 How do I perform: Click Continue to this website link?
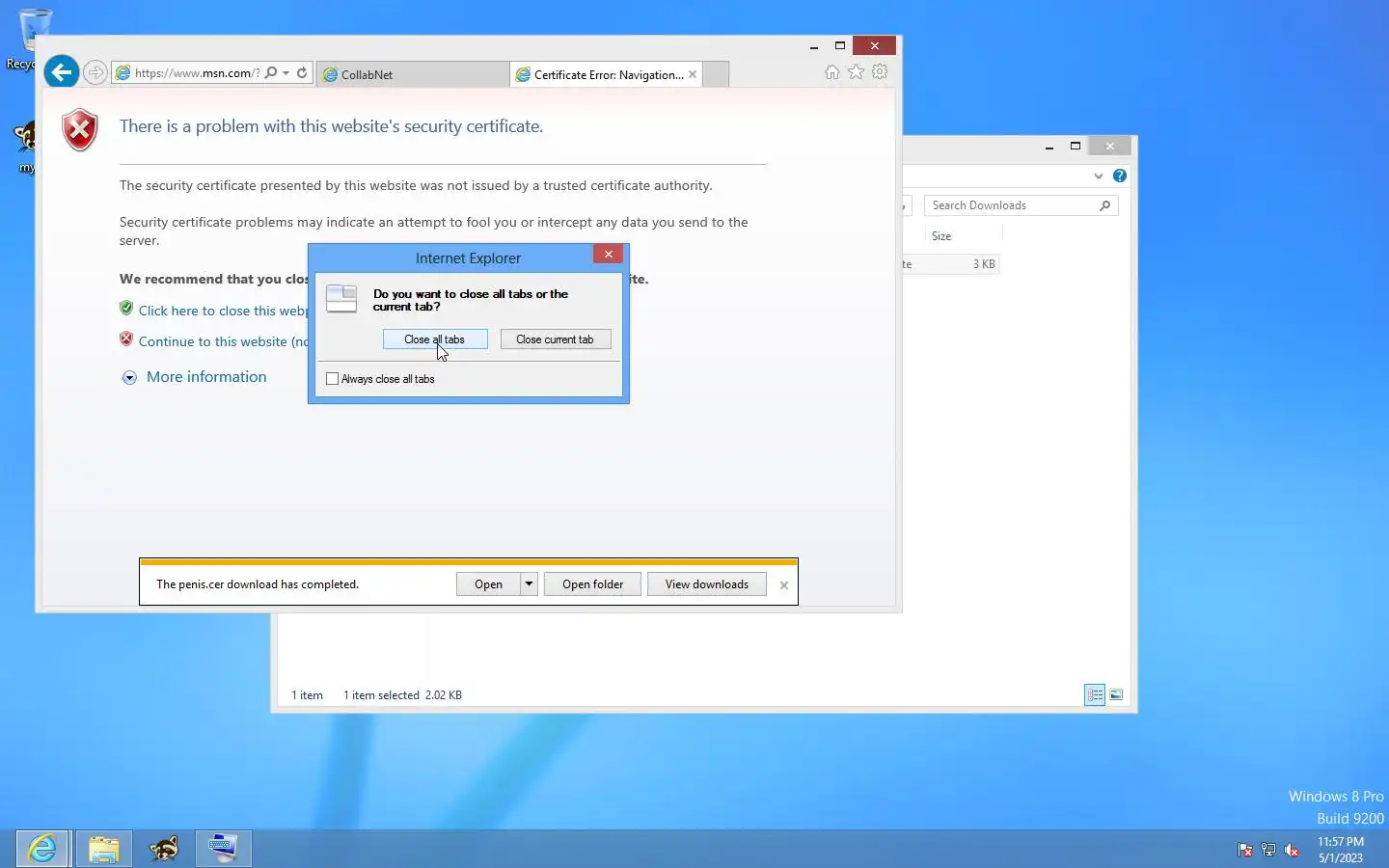[223, 341]
